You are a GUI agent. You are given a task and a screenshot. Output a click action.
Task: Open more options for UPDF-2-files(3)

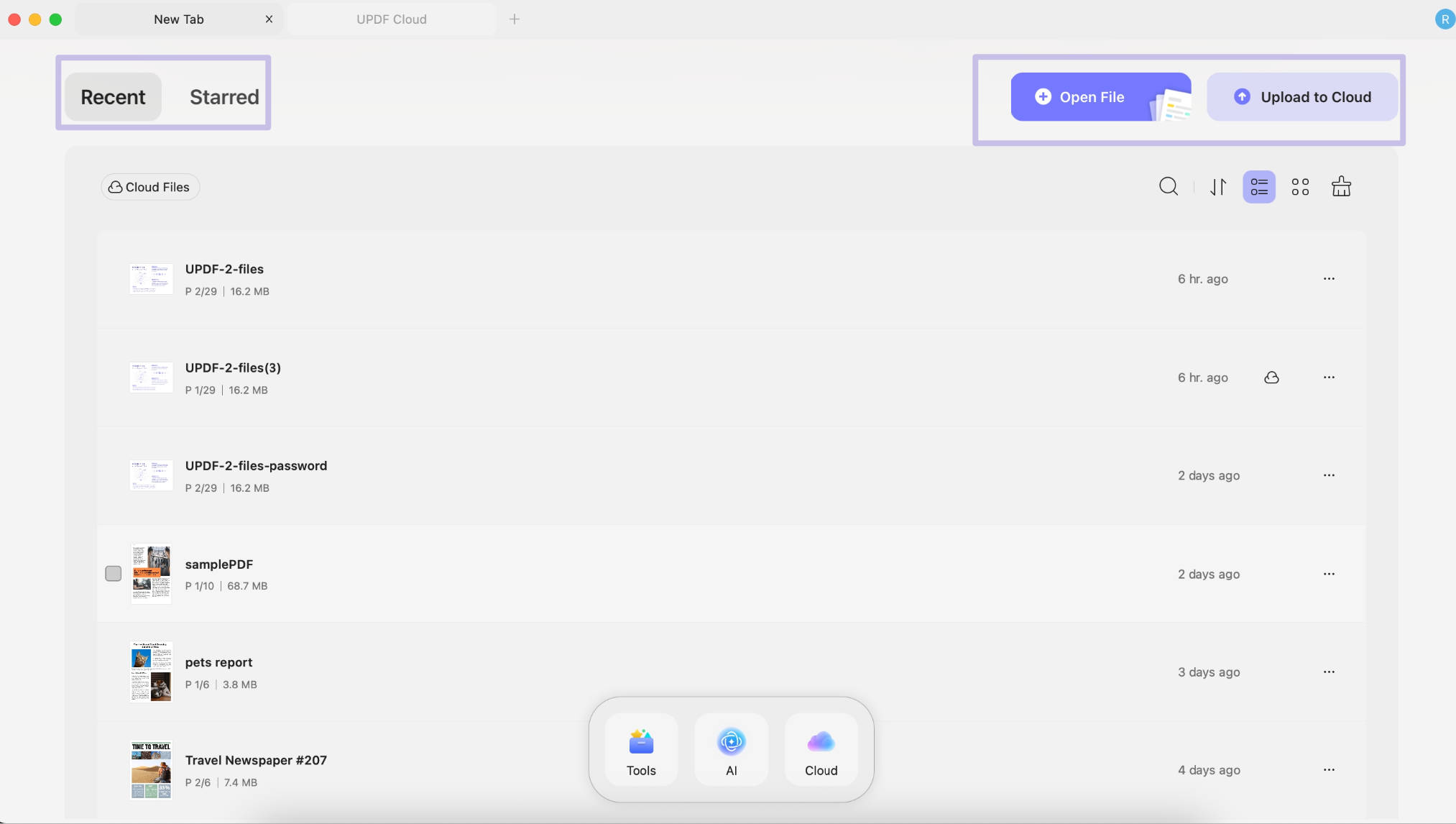(x=1329, y=377)
